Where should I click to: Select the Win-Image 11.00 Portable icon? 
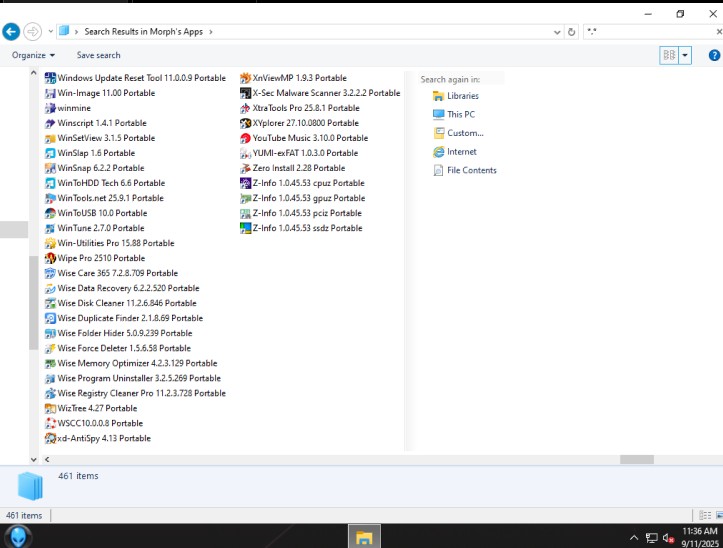click(50, 93)
